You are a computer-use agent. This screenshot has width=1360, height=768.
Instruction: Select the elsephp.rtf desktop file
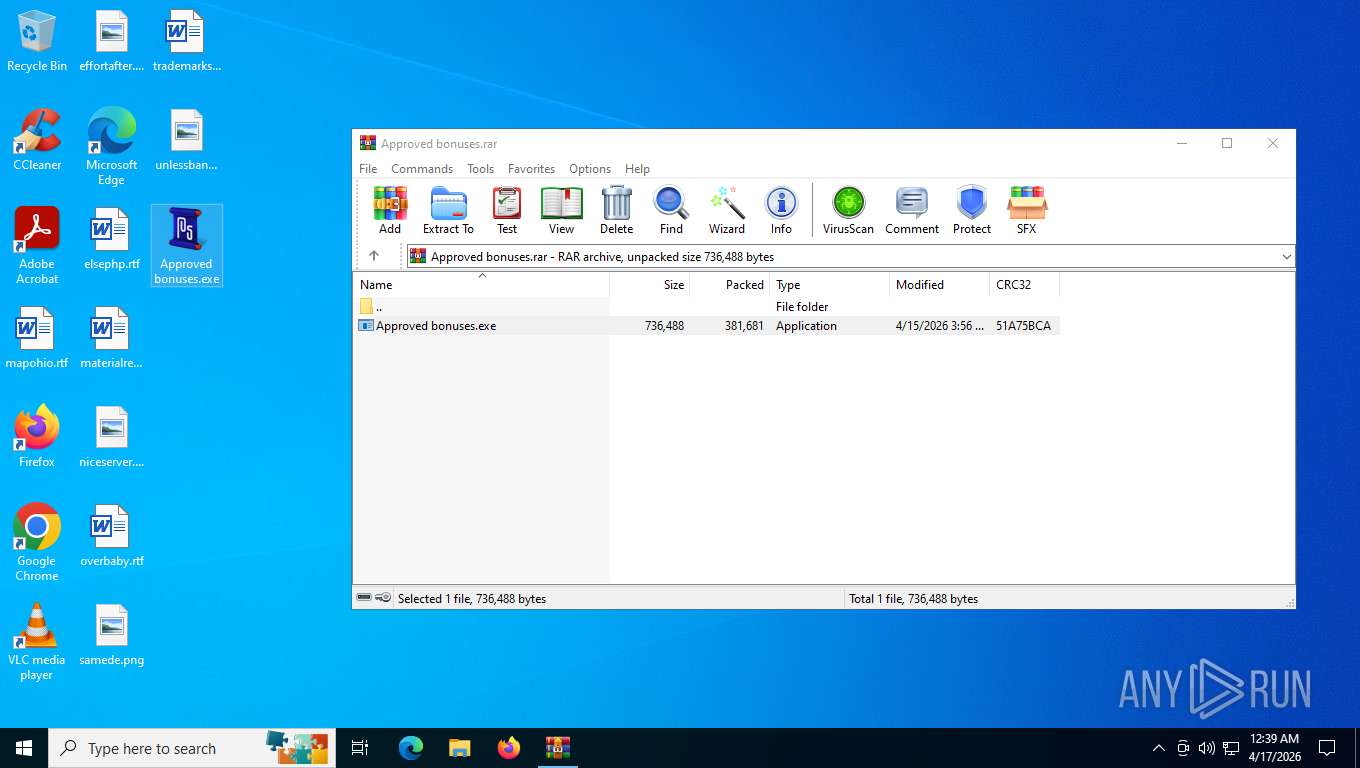pyautogui.click(x=112, y=240)
